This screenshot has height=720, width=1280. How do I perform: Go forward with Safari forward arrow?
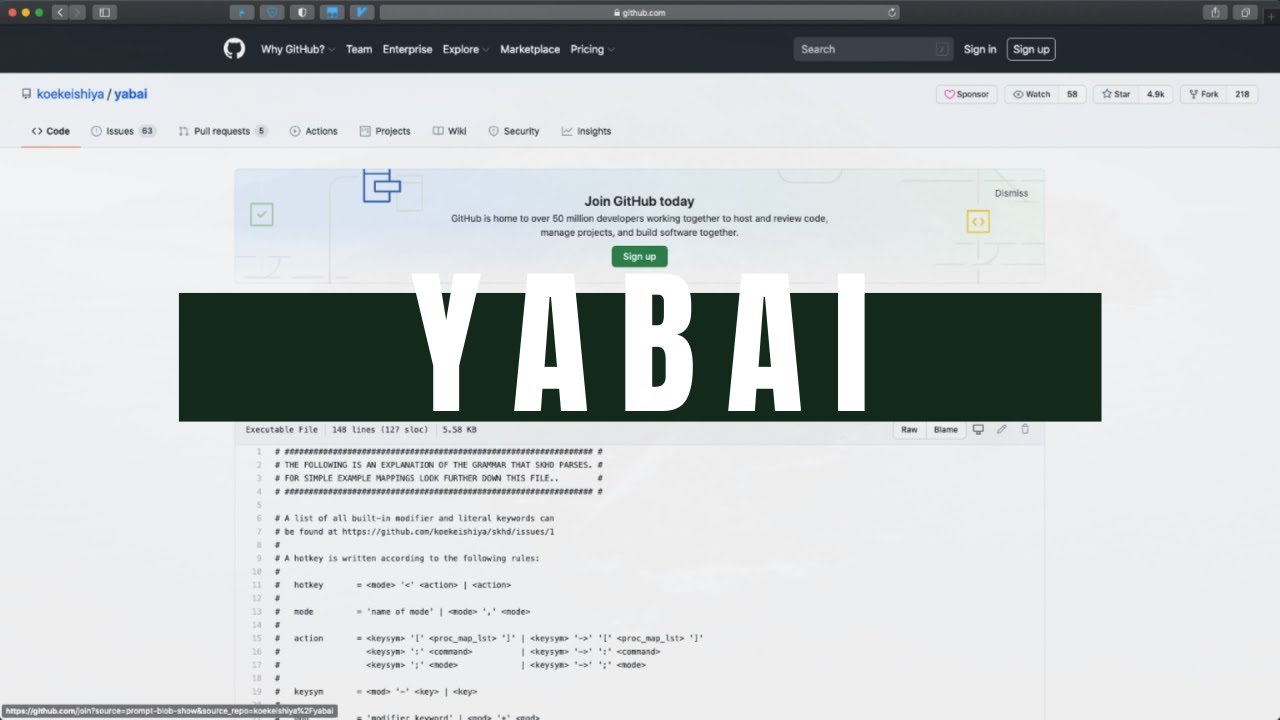77,12
